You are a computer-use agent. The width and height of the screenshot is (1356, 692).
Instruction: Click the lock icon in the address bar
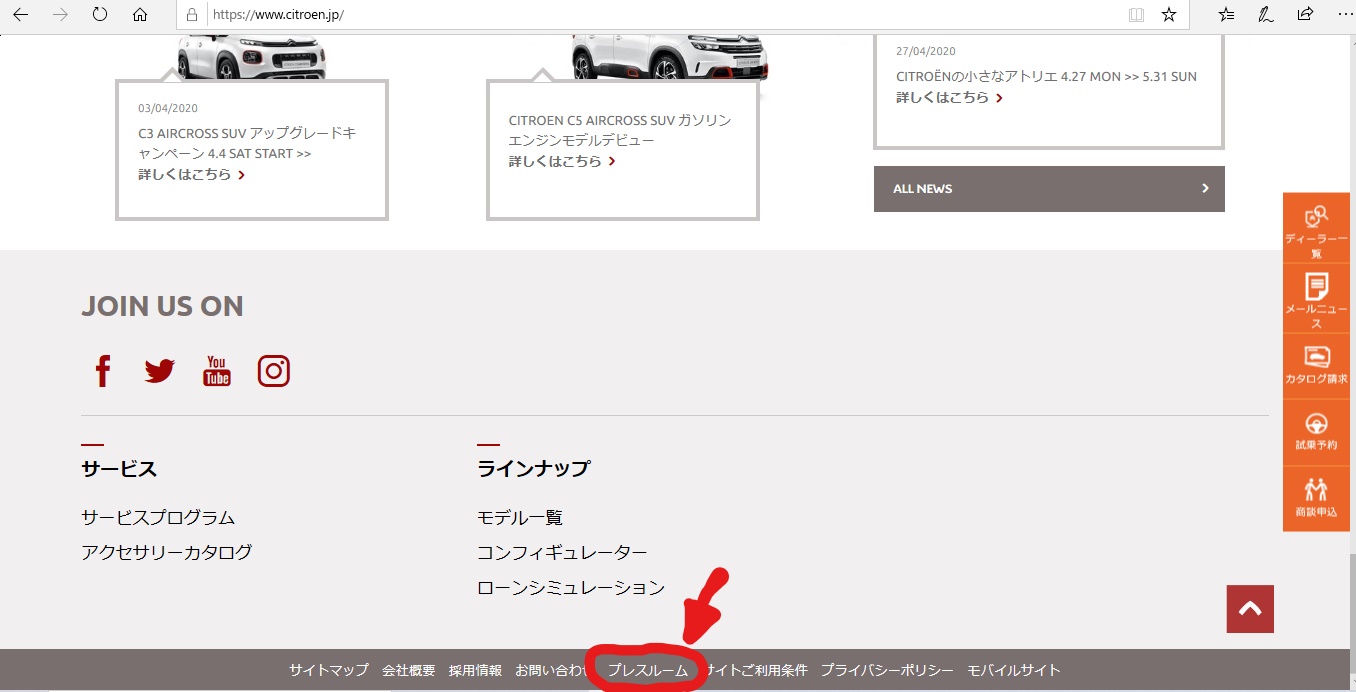coord(193,15)
